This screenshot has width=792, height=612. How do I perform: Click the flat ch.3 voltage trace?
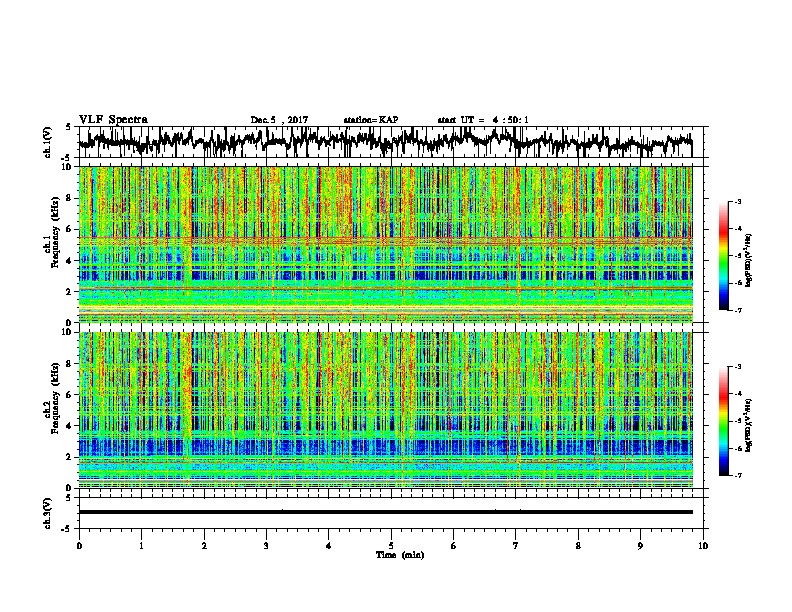pyautogui.click(x=386, y=512)
